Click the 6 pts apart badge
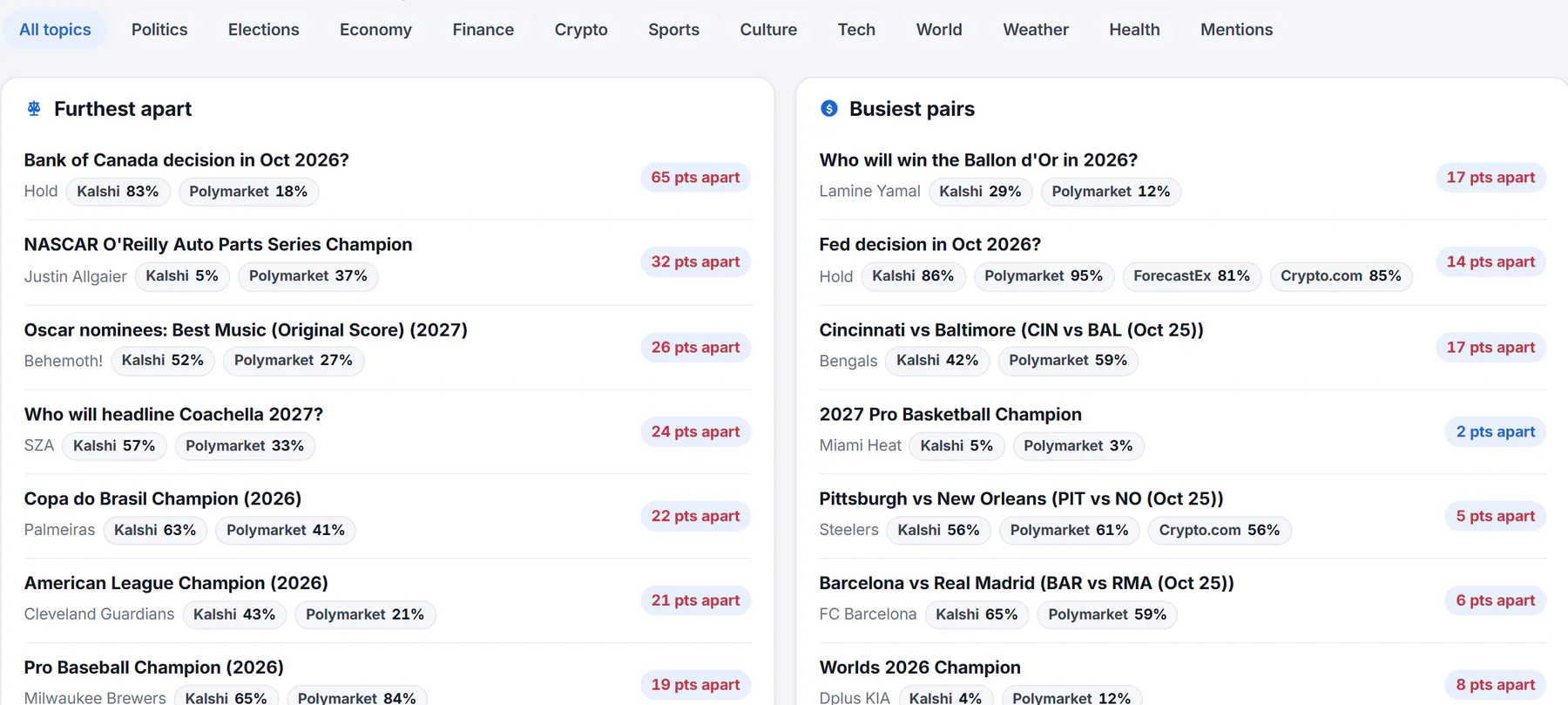Image resolution: width=1568 pixels, height=705 pixels. (1496, 601)
